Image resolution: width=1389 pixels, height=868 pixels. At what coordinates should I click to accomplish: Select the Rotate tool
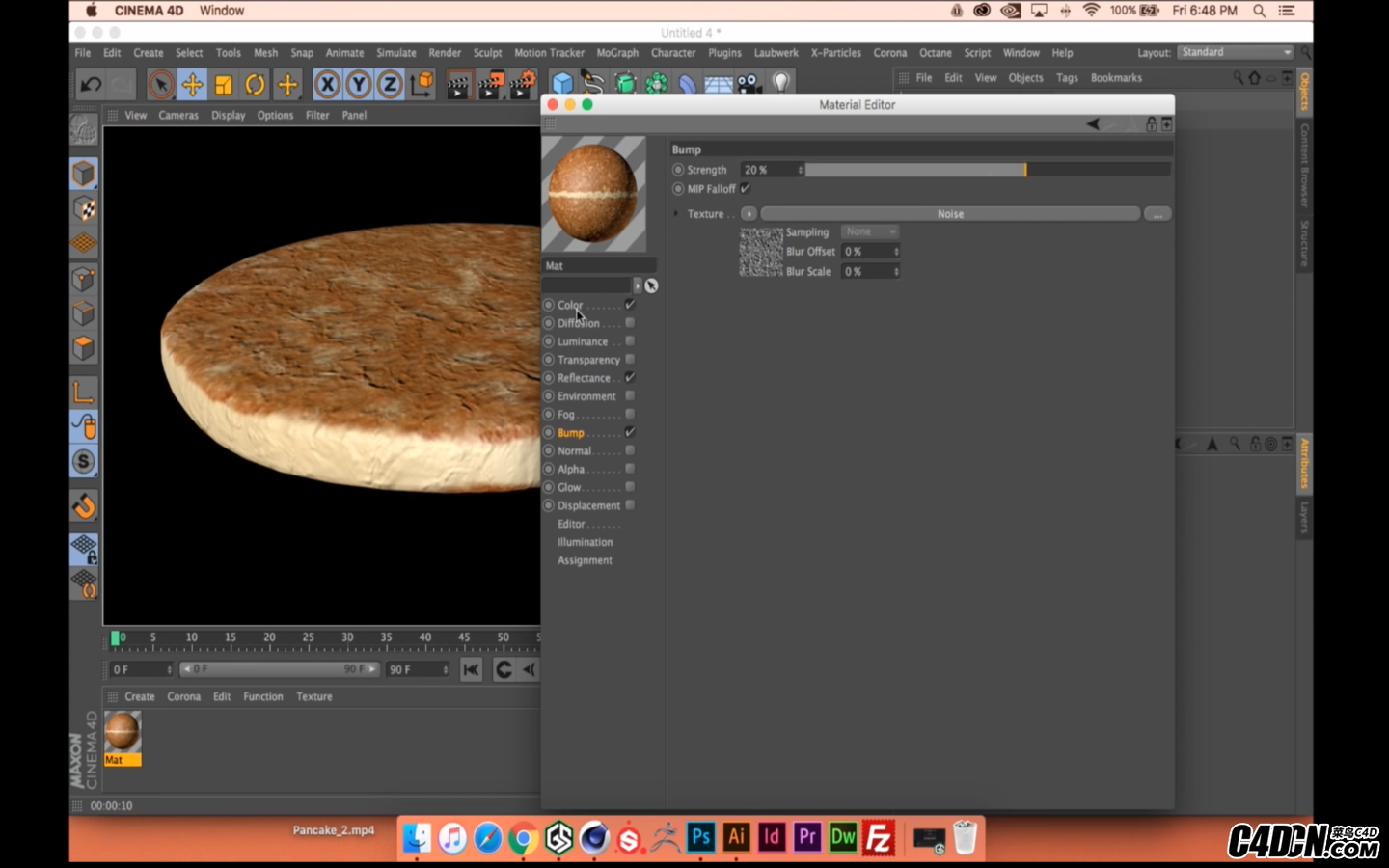tap(256, 85)
